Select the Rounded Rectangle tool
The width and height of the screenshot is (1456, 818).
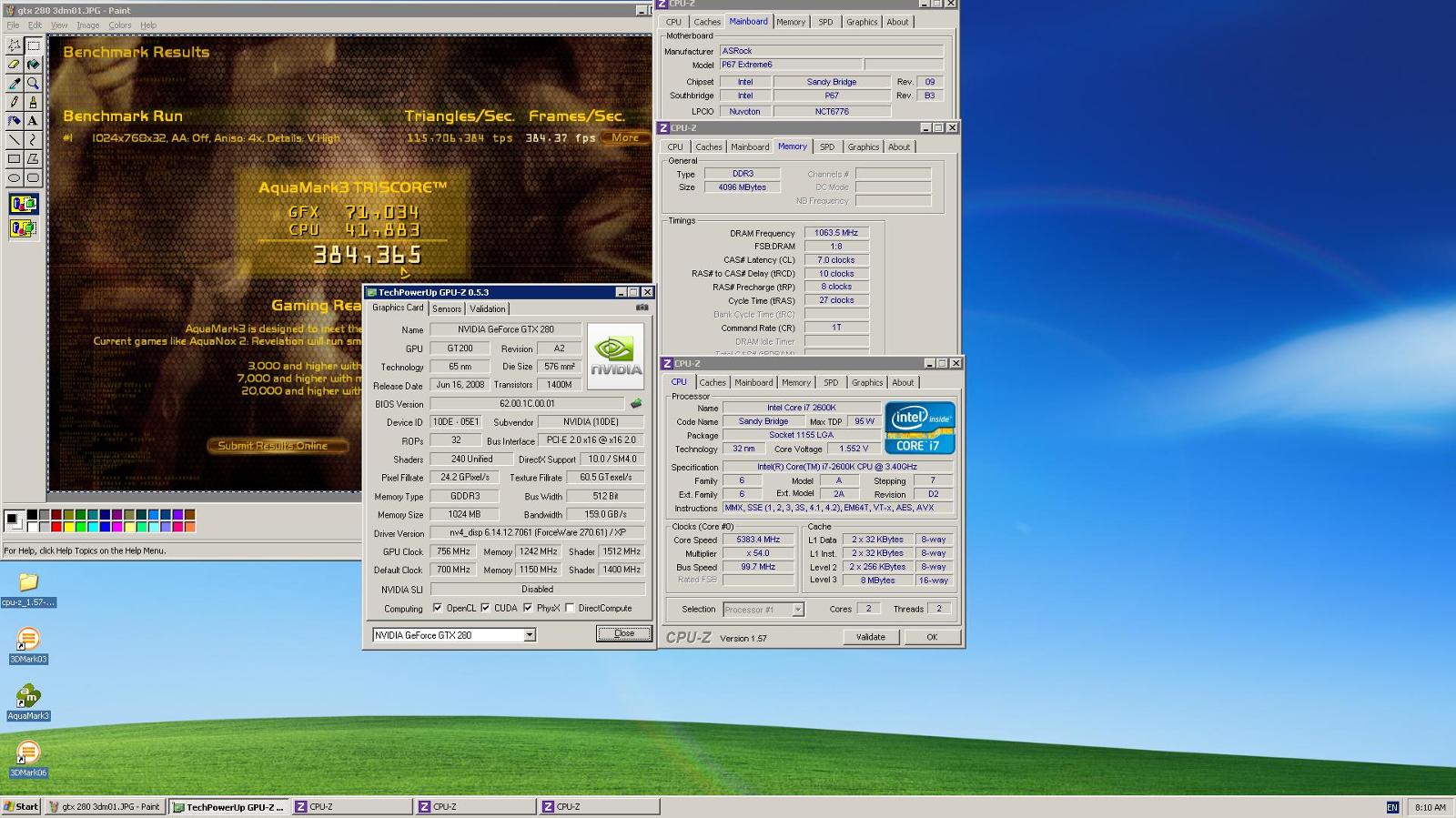coord(33,178)
